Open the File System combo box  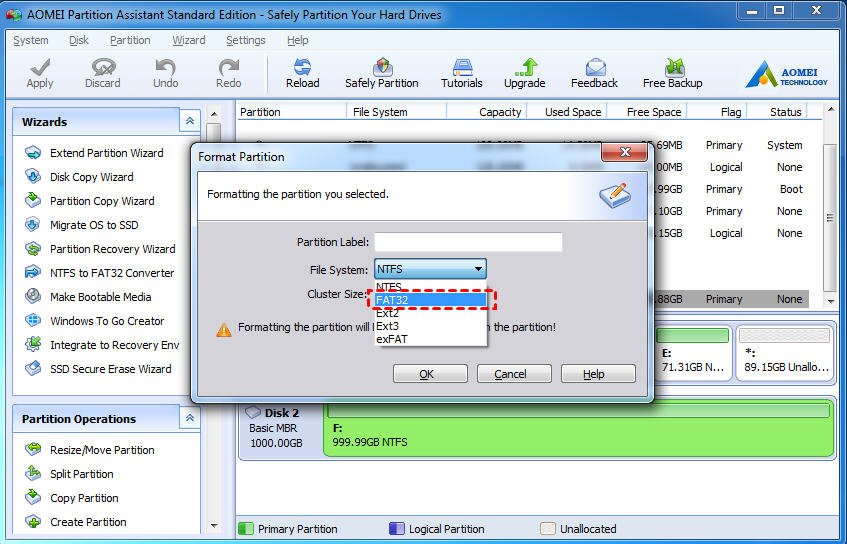point(430,269)
